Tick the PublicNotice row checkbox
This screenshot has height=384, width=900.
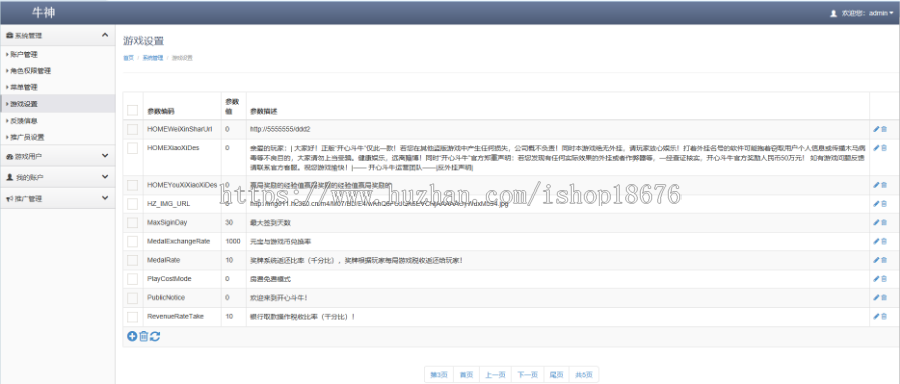[x=133, y=297]
